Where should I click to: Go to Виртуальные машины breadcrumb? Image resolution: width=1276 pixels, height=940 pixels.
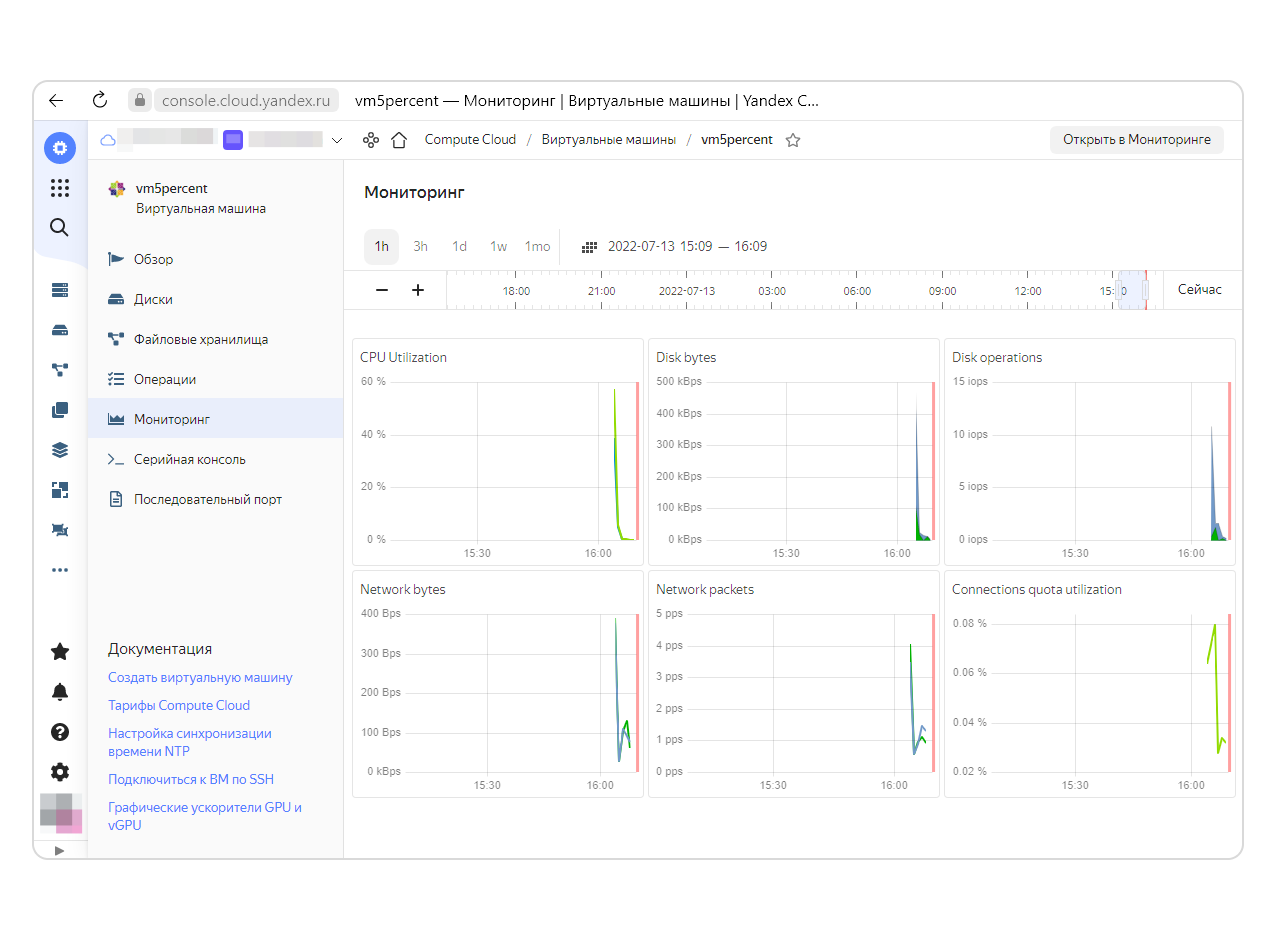coord(609,140)
